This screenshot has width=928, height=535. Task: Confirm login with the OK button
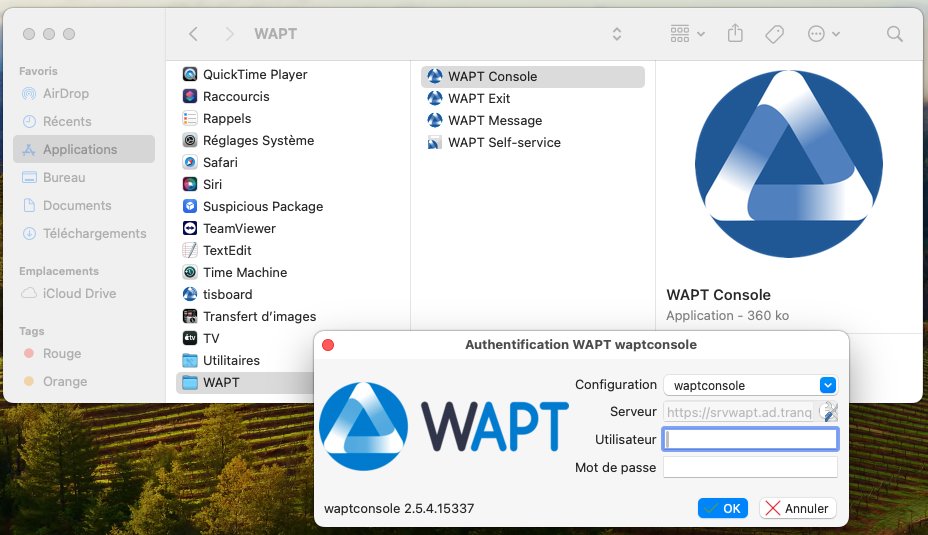click(723, 508)
